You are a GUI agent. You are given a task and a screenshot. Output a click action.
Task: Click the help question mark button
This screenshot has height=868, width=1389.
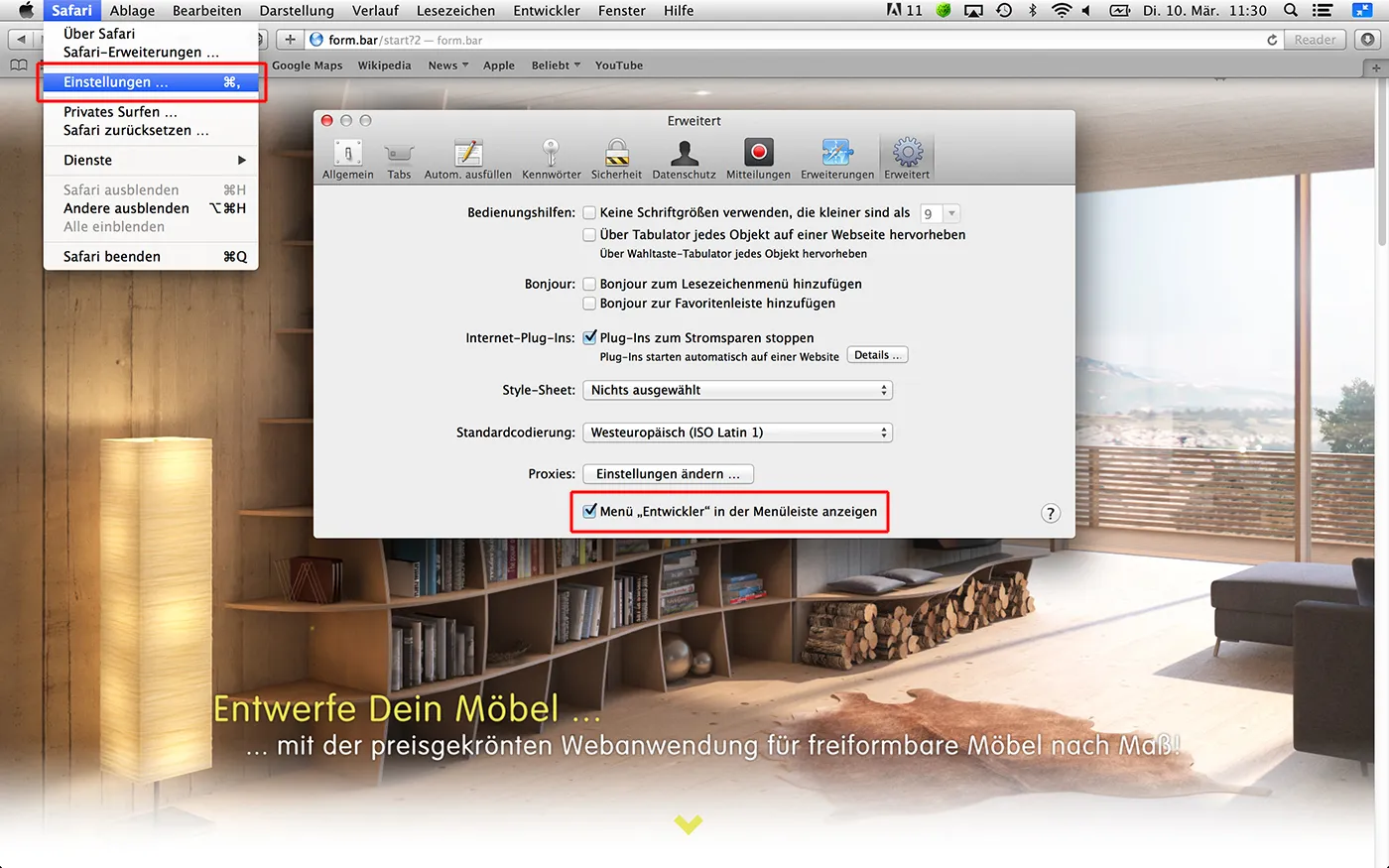1051,513
